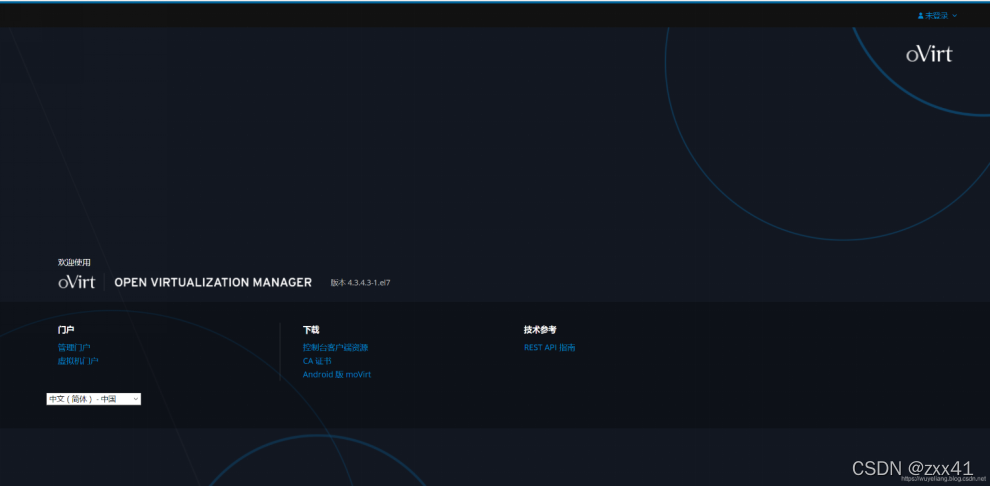
Task: Open the 未登录 user dropdown menu
Action: pos(938,15)
